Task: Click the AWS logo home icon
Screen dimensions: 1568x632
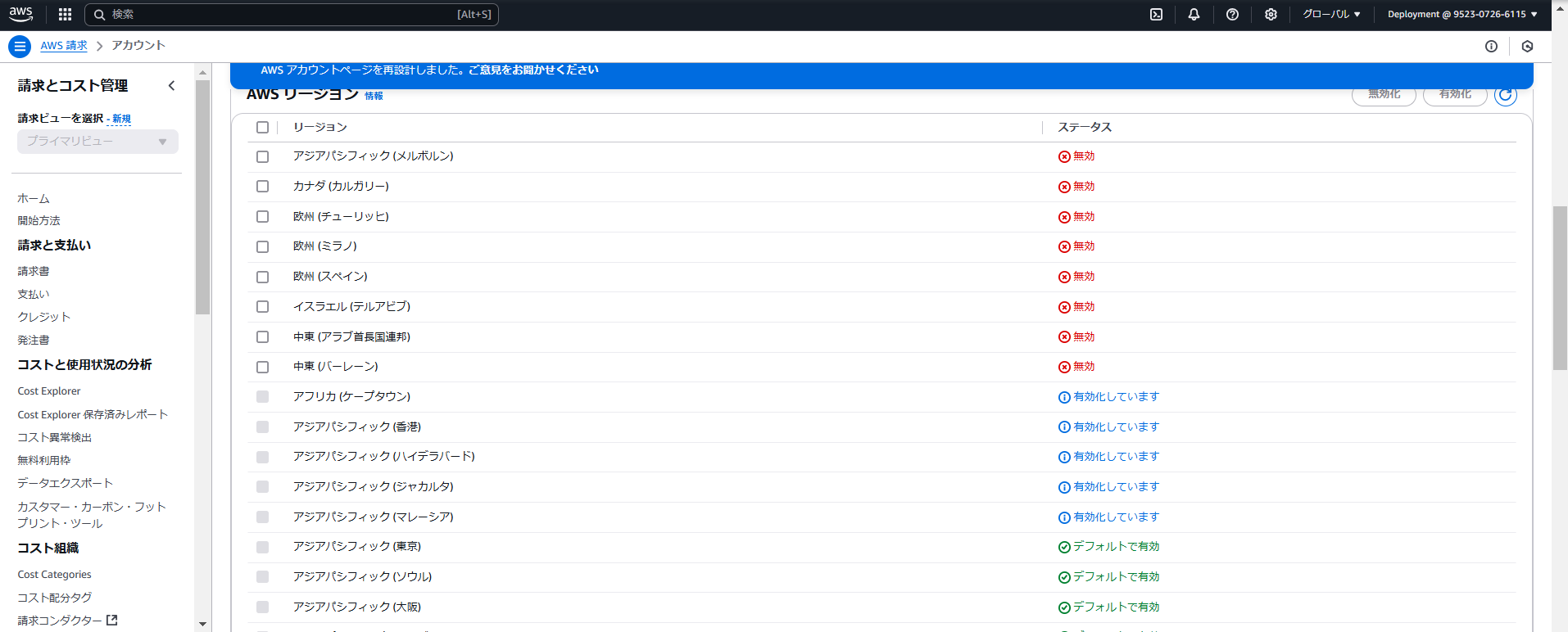Action: pyautogui.click(x=21, y=14)
